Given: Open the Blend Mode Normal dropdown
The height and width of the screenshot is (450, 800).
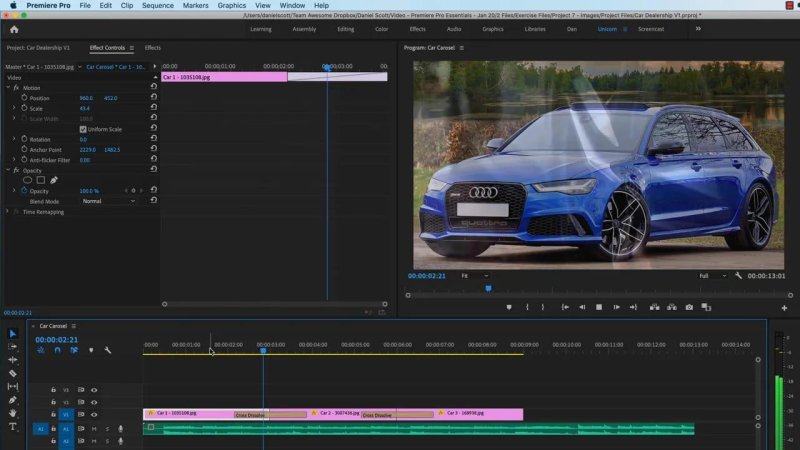Looking at the screenshot, I should tap(108, 201).
